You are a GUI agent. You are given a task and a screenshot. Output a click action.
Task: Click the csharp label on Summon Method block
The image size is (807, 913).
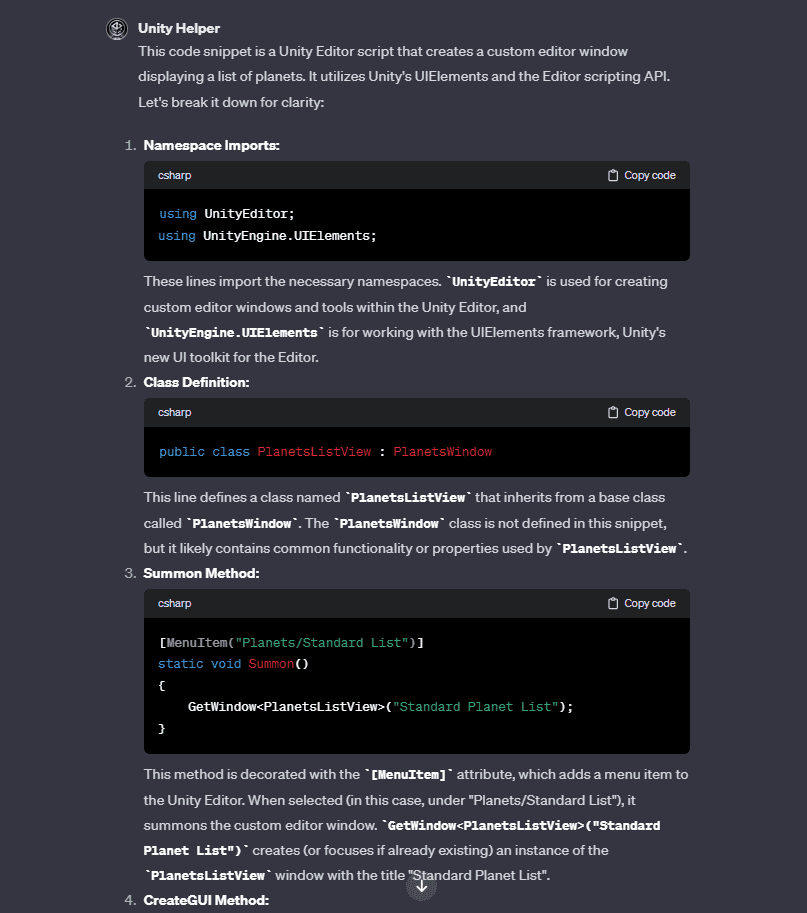pyautogui.click(x=174, y=603)
